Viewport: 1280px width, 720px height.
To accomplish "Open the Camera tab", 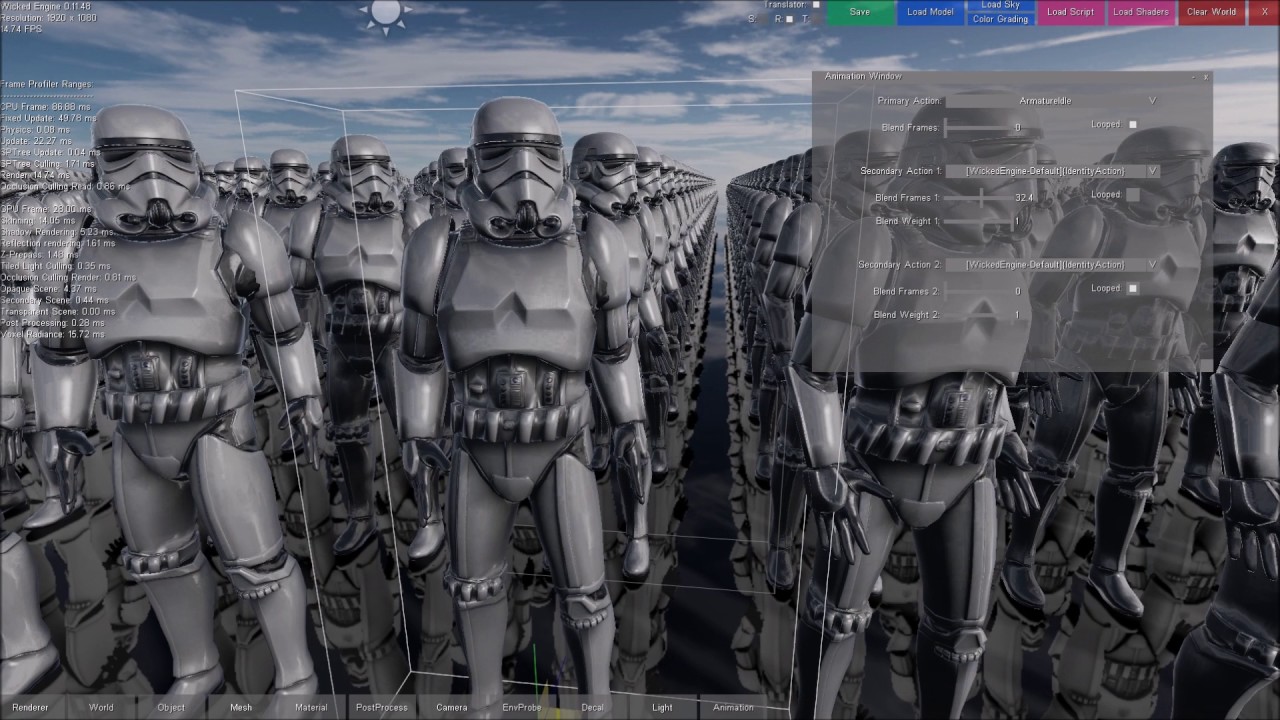I will coord(451,707).
